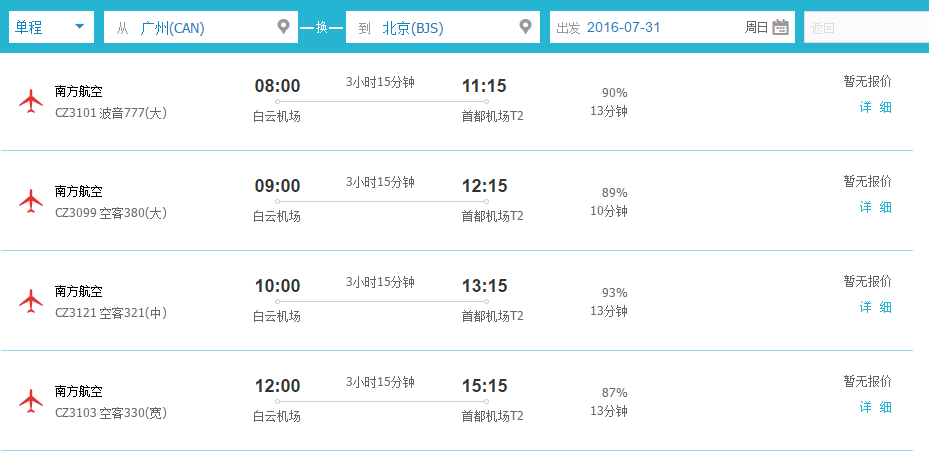Open the calendar icon for departure date

[780, 27]
